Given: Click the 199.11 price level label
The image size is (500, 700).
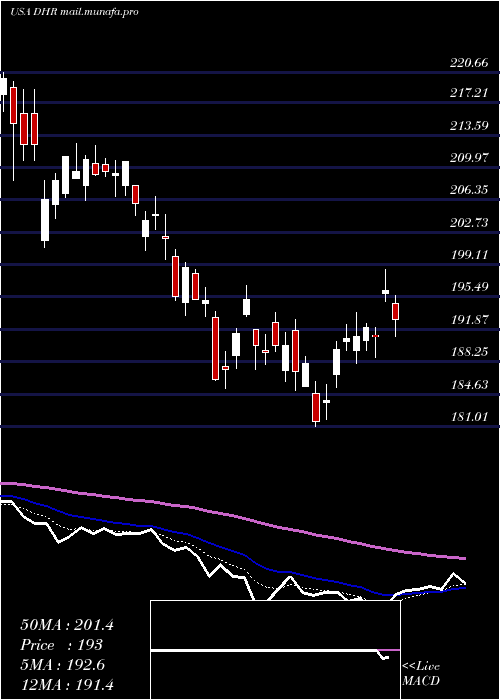Looking at the screenshot, I should [x=469, y=255].
